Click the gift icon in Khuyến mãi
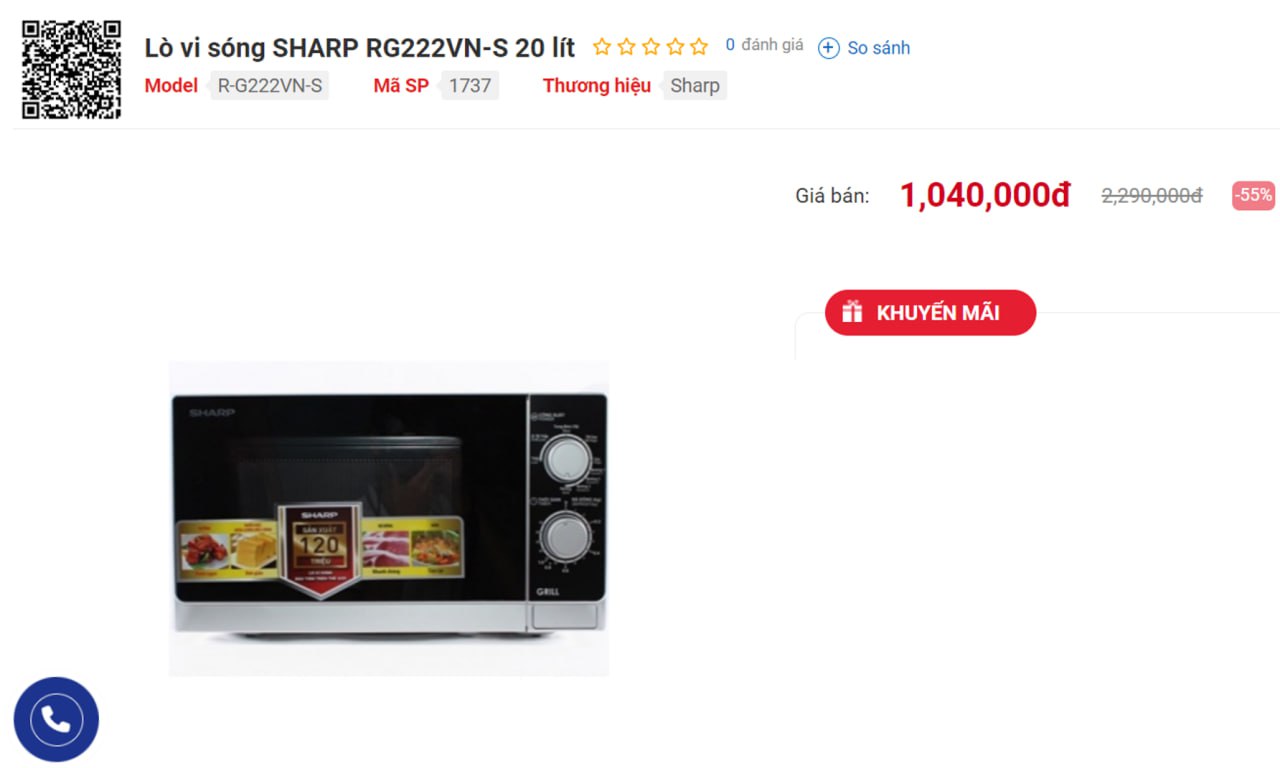1280x768 pixels. tap(852, 312)
